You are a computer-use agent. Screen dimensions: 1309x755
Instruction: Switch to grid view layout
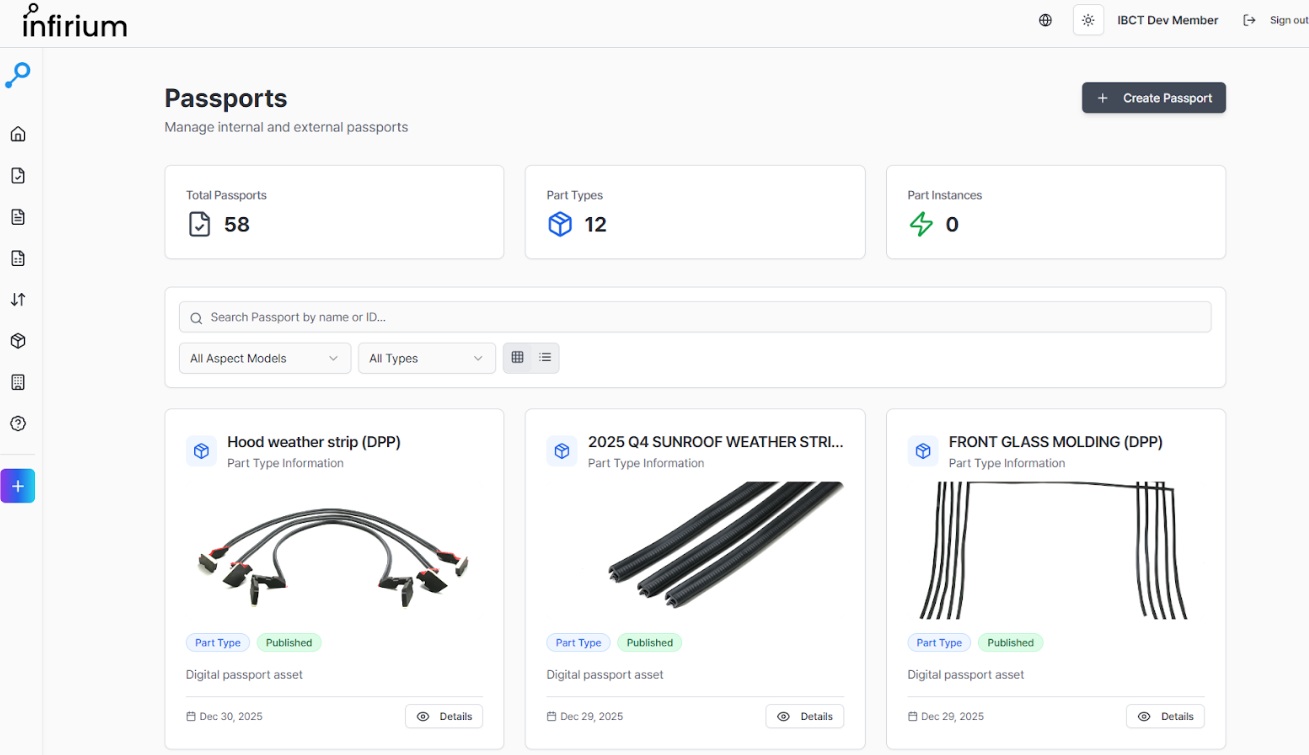click(x=517, y=358)
